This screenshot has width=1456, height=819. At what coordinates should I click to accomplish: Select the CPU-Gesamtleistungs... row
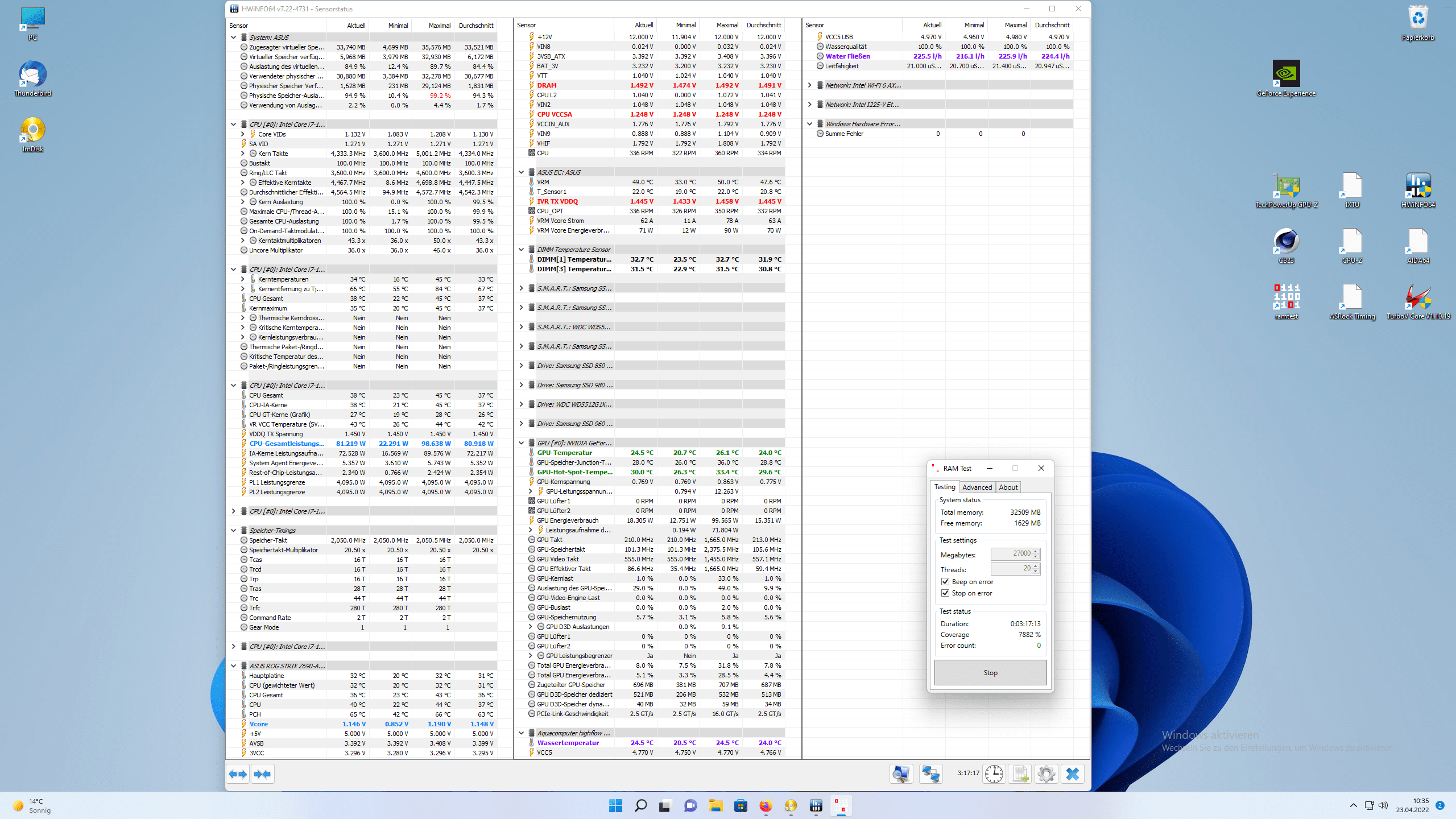(362, 444)
